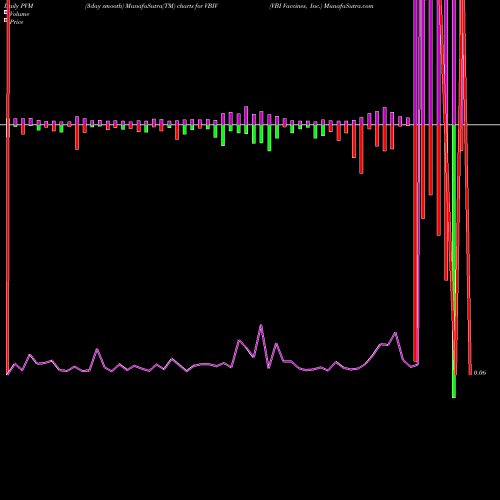This screenshot has height=500, width=500.
Task: Click the Price legend color swatch
Action: 6,20
